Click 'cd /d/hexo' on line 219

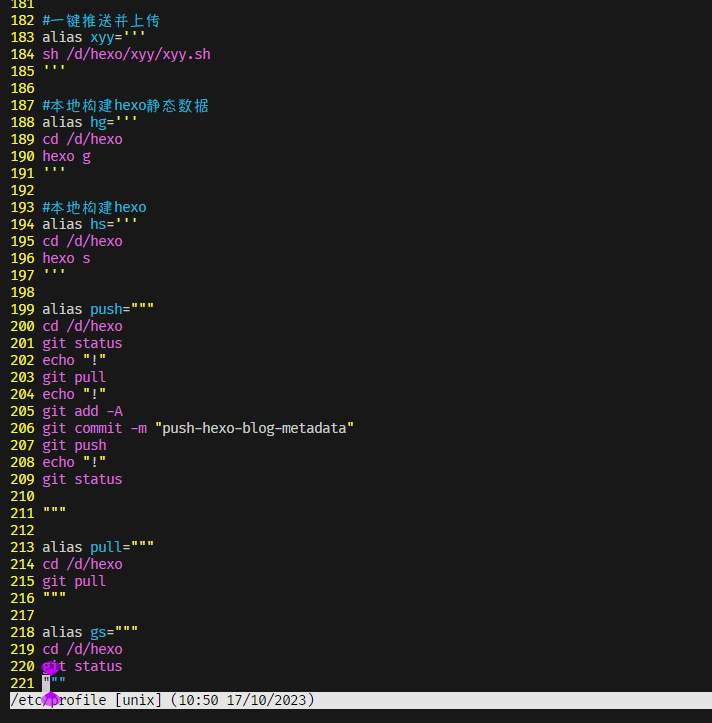click(83, 649)
